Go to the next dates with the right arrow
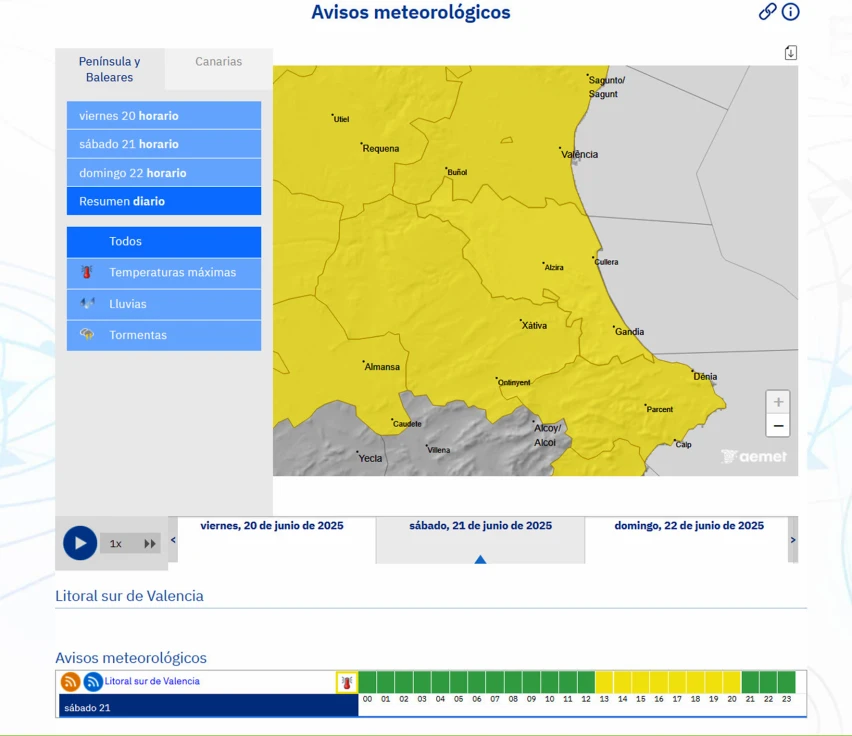 pos(793,540)
